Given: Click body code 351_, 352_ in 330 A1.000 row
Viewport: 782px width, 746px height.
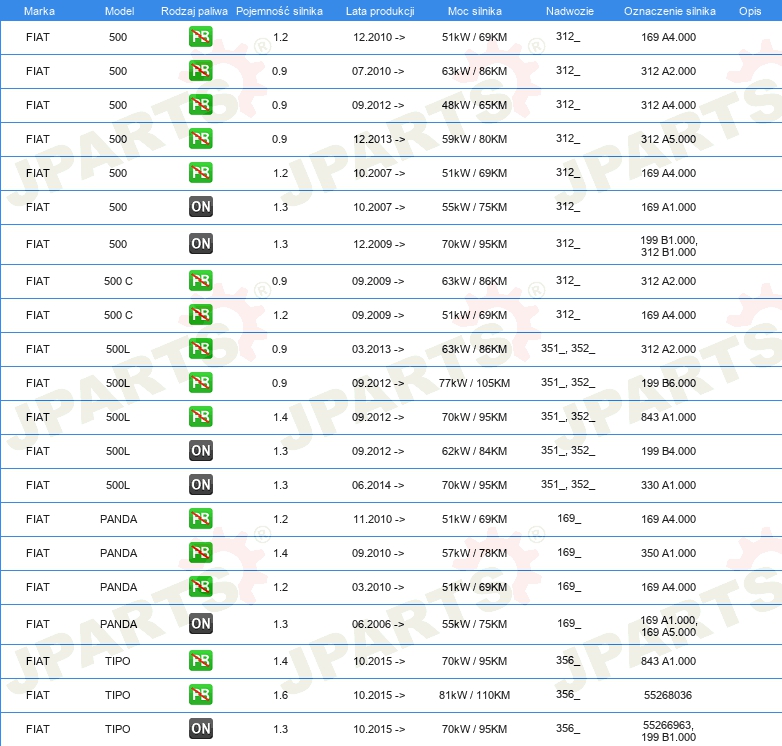Looking at the screenshot, I should tap(568, 484).
